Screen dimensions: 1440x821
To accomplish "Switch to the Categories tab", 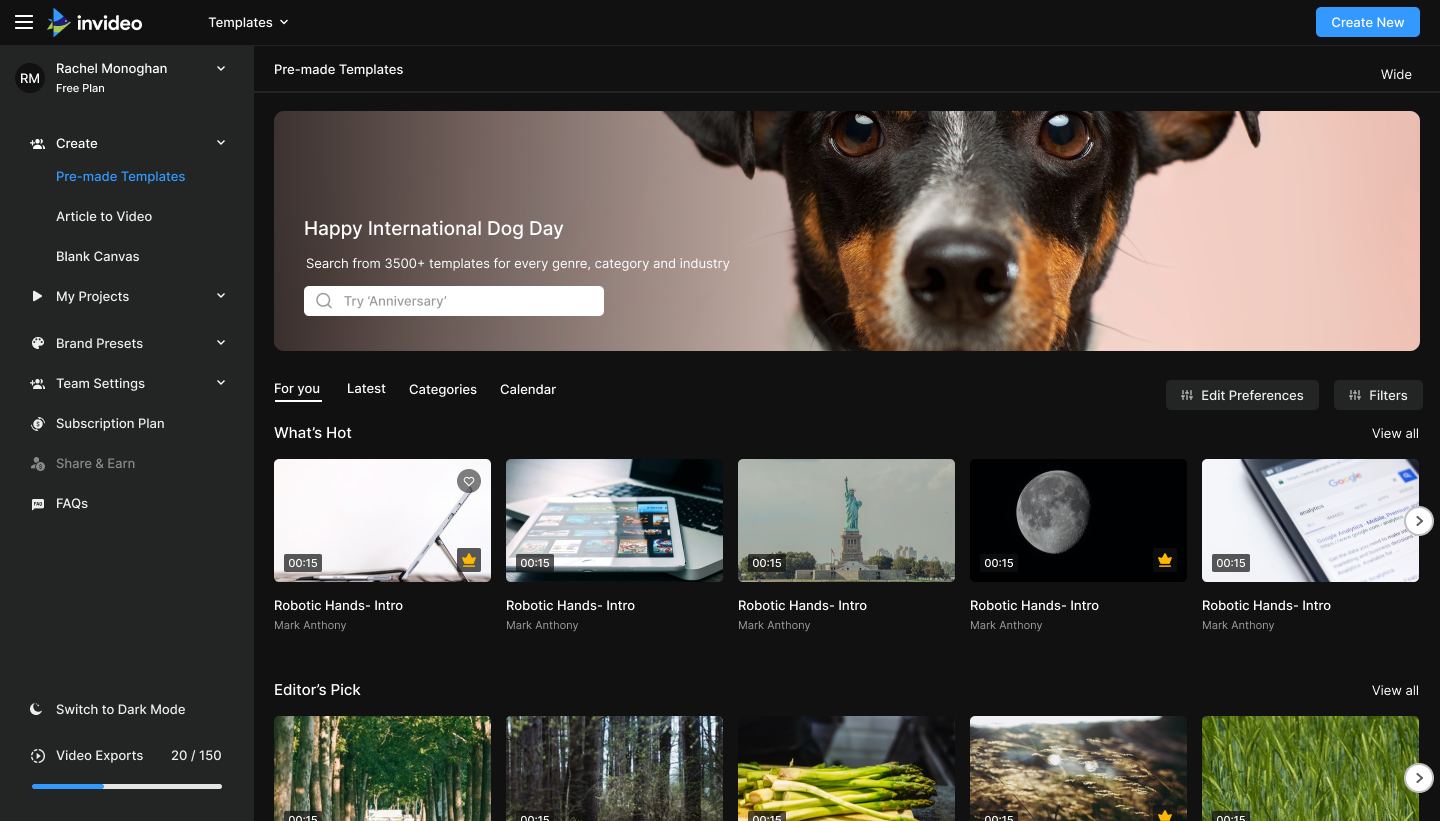I will (x=442, y=389).
